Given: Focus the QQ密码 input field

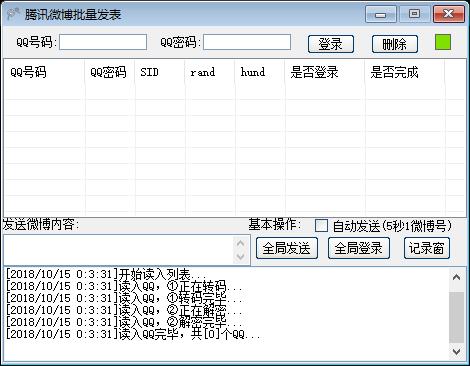Looking at the screenshot, I should (247, 42).
